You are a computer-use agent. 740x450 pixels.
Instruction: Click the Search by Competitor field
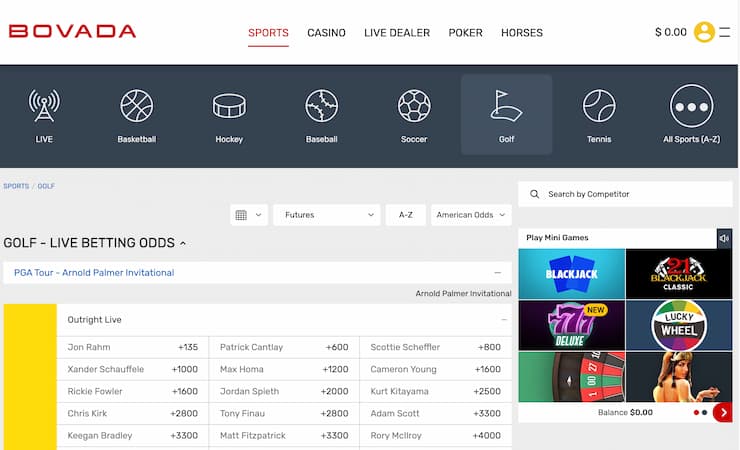(625, 194)
